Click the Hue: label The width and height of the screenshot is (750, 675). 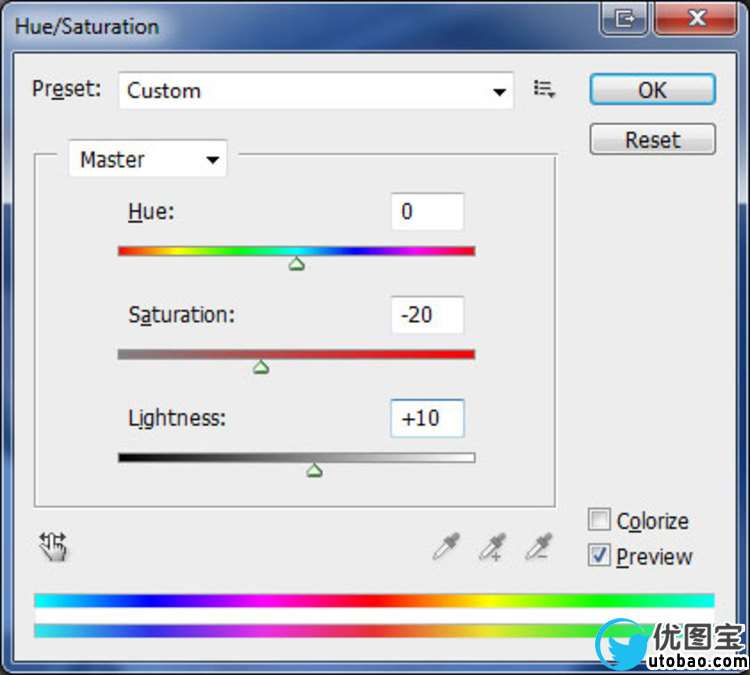(x=151, y=211)
